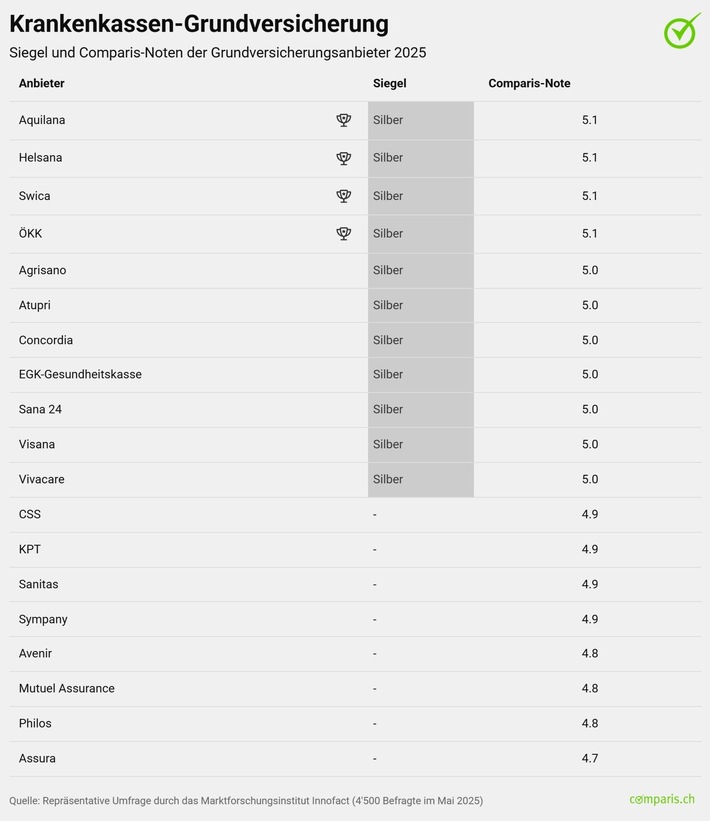This screenshot has width=710, height=821.
Task: Click the trophy icon in Swica row
Action: tap(344, 196)
